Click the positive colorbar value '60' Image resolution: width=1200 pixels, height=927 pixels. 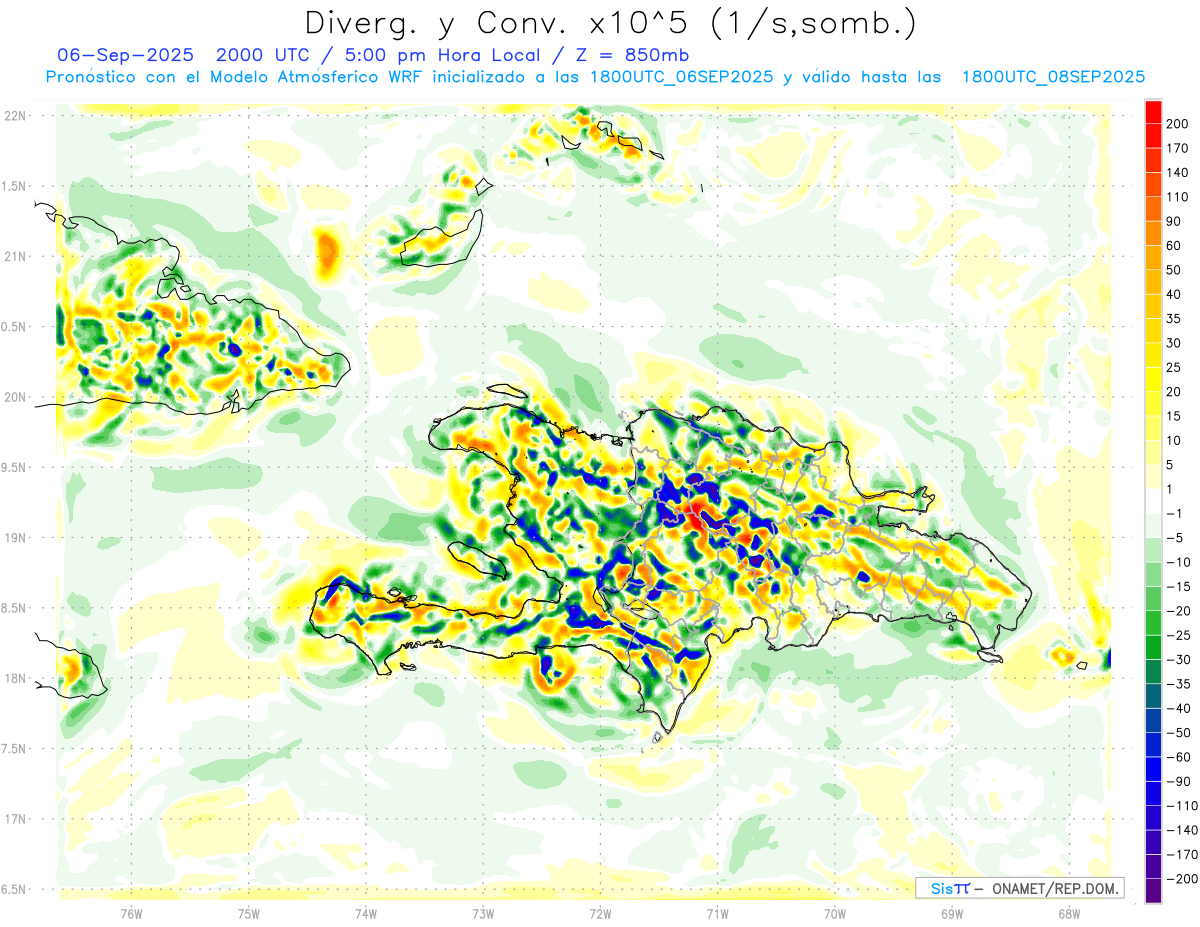1175,246
